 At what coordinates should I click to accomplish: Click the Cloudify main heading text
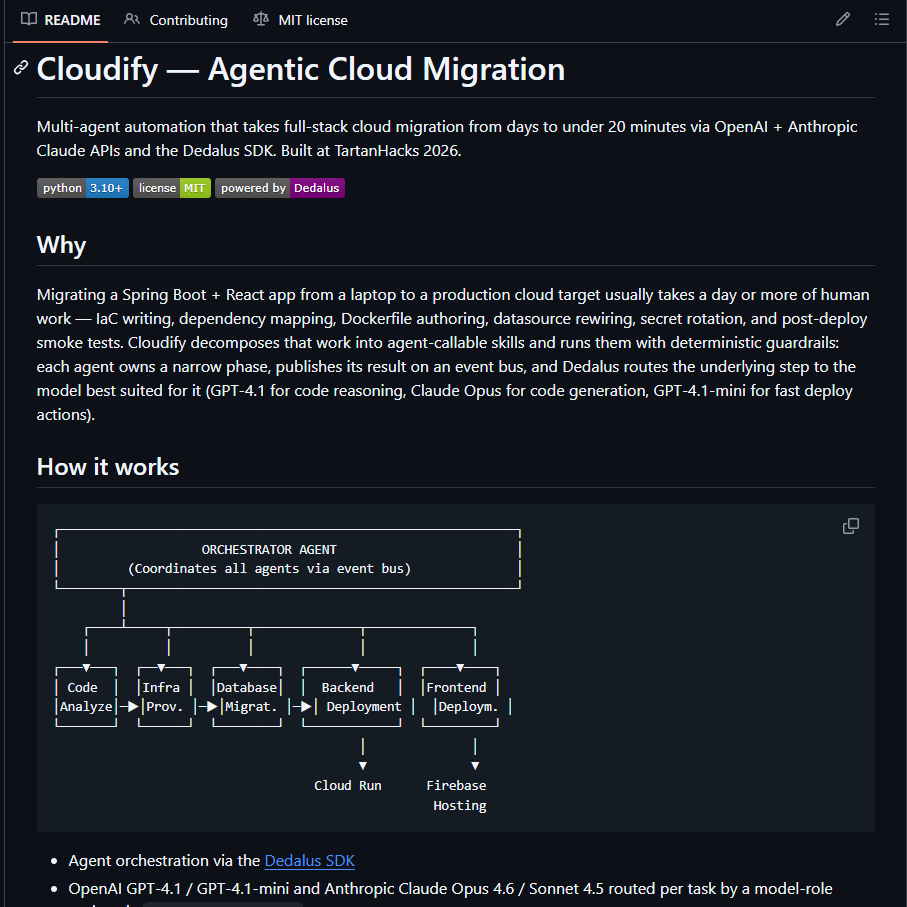pyautogui.click(x=300, y=69)
